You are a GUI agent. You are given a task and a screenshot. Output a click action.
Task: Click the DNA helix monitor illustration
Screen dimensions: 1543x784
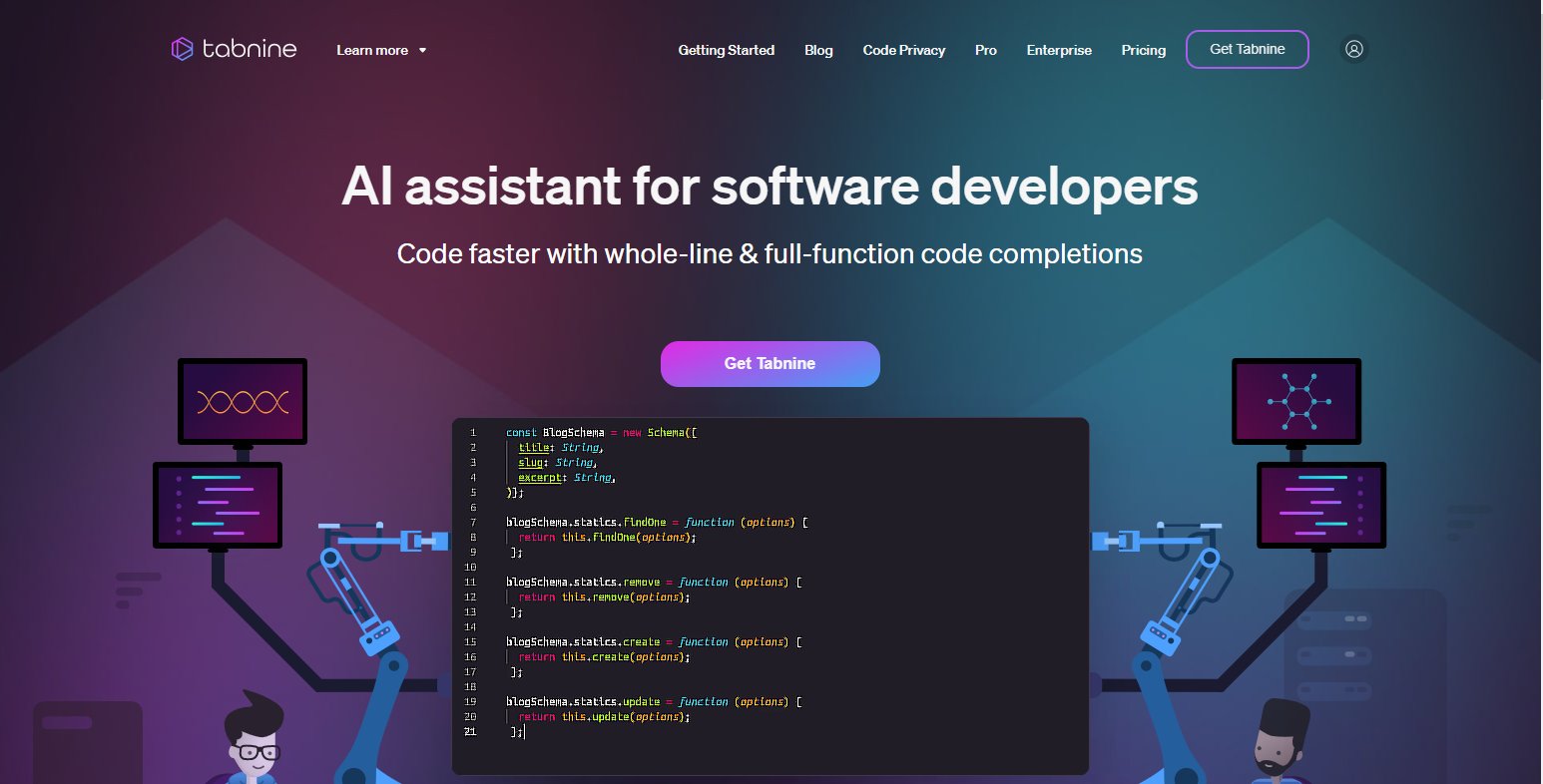tap(243, 401)
